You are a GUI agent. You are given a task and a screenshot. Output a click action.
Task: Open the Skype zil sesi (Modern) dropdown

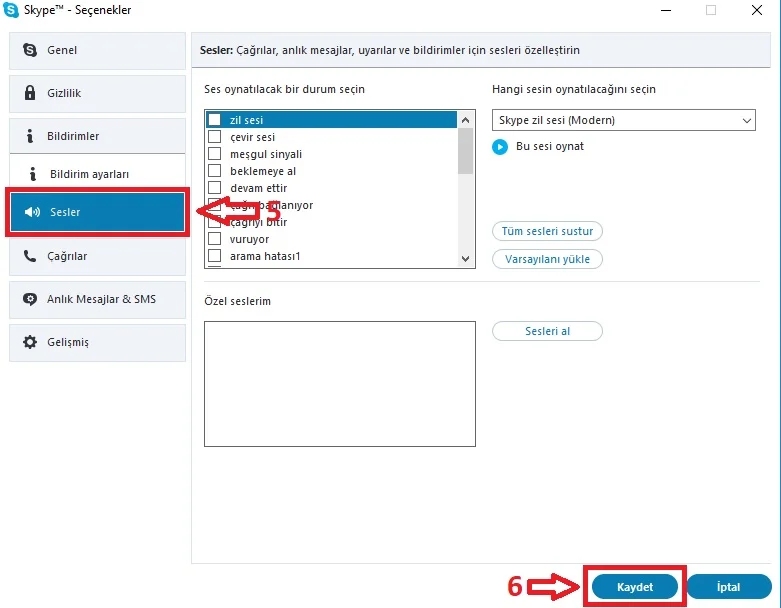[624, 120]
